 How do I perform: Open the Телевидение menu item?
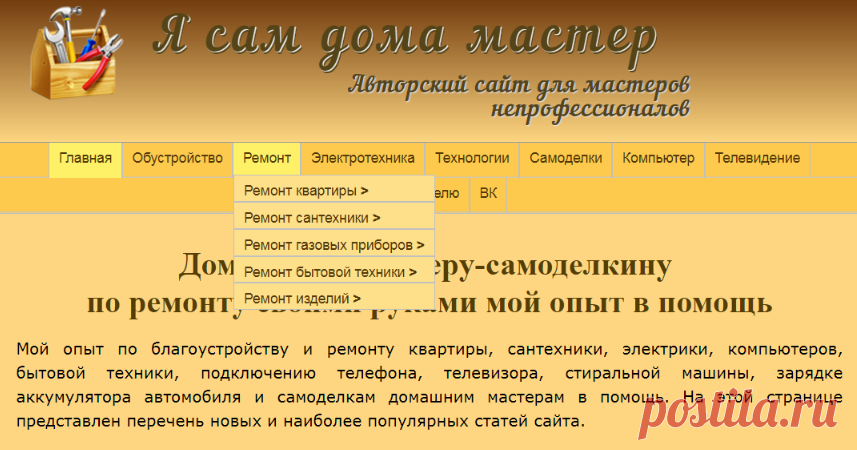[757, 159]
